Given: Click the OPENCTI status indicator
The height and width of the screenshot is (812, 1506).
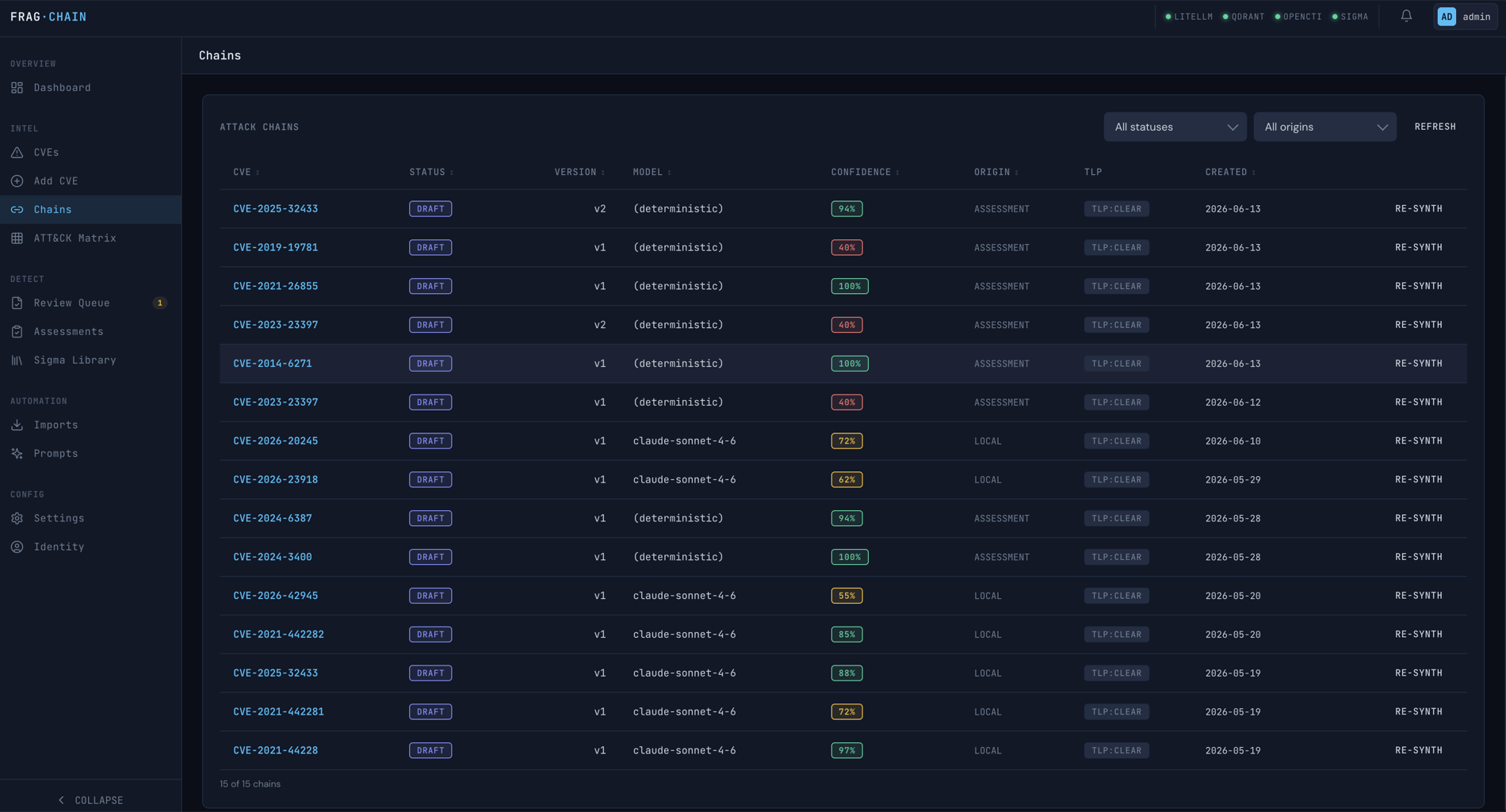Looking at the screenshot, I should (1298, 17).
